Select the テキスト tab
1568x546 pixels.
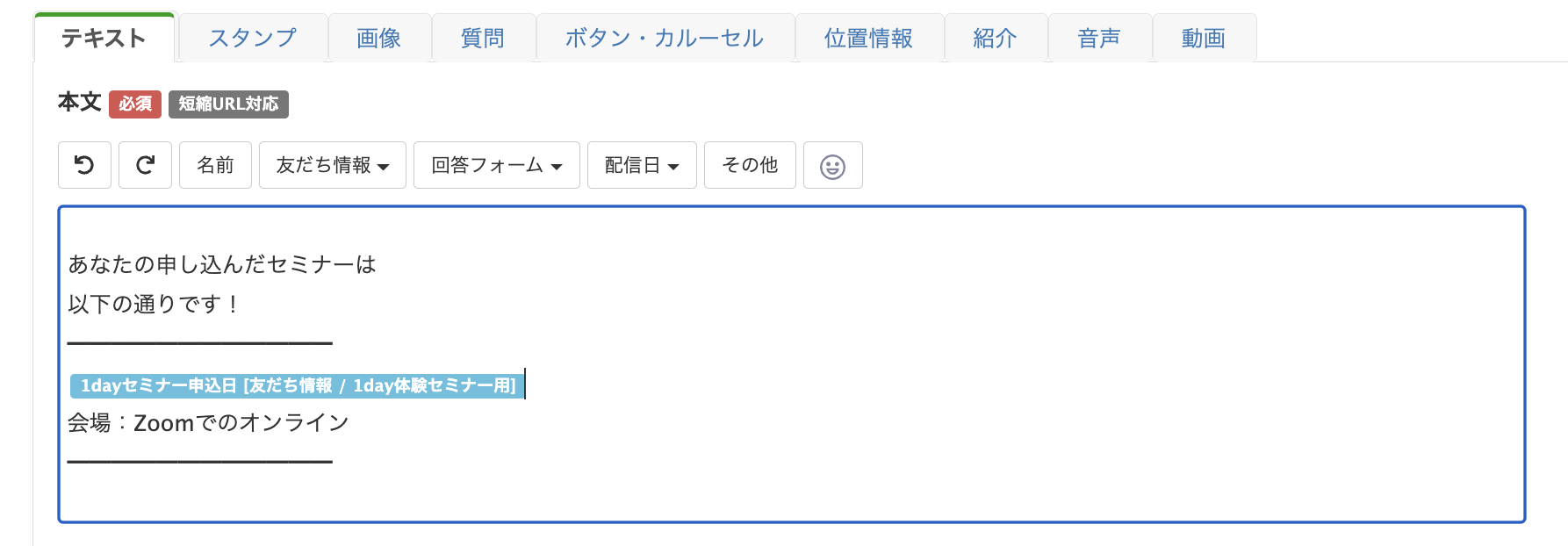[x=104, y=38]
